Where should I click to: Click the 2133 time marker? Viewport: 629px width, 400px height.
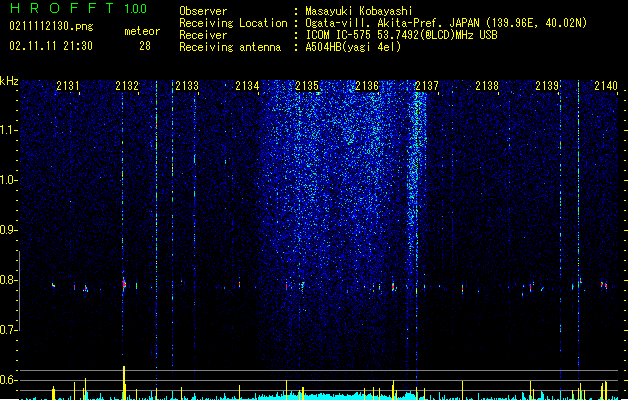click(187, 85)
